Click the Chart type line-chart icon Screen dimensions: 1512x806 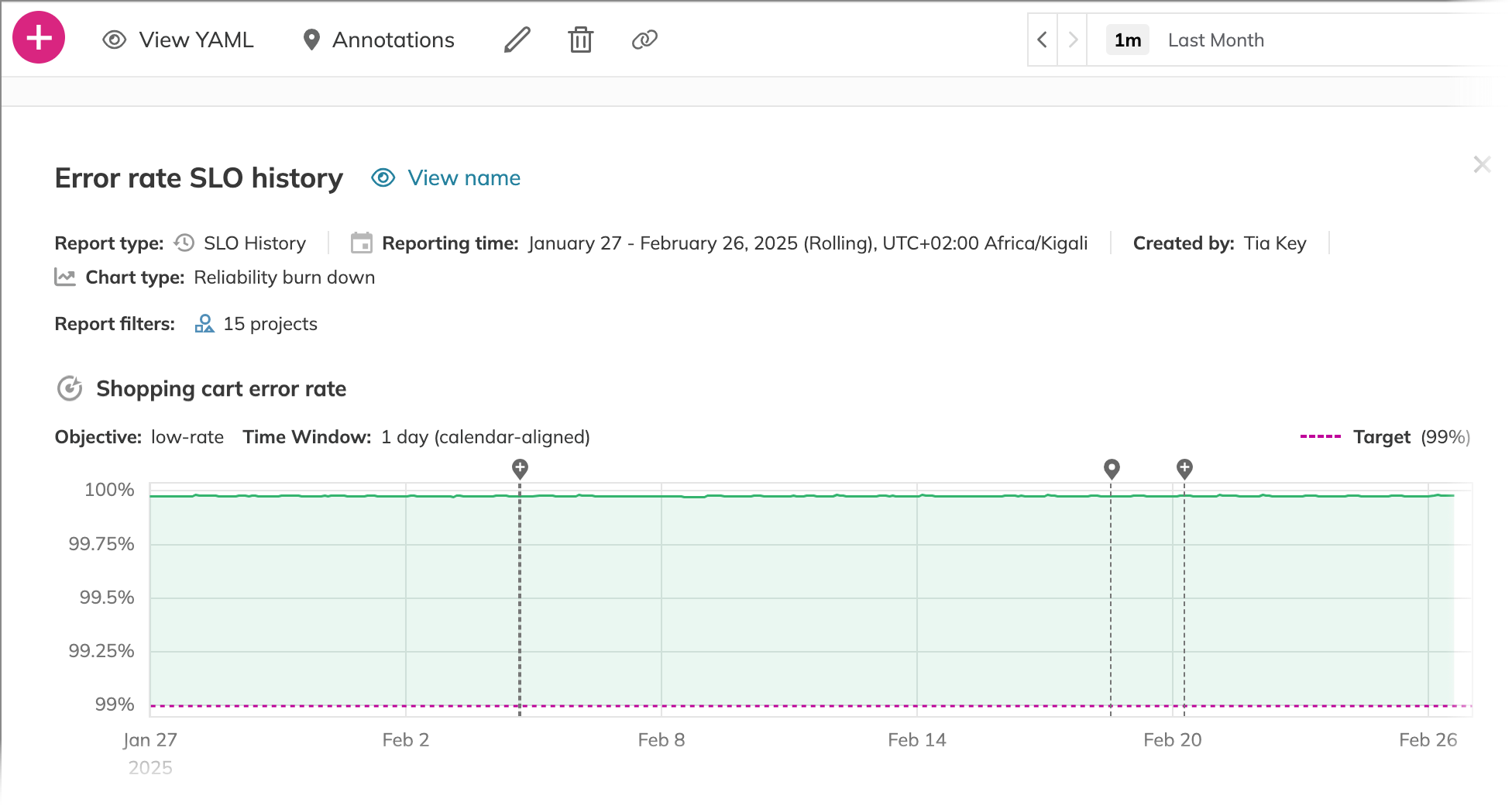(65, 277)
